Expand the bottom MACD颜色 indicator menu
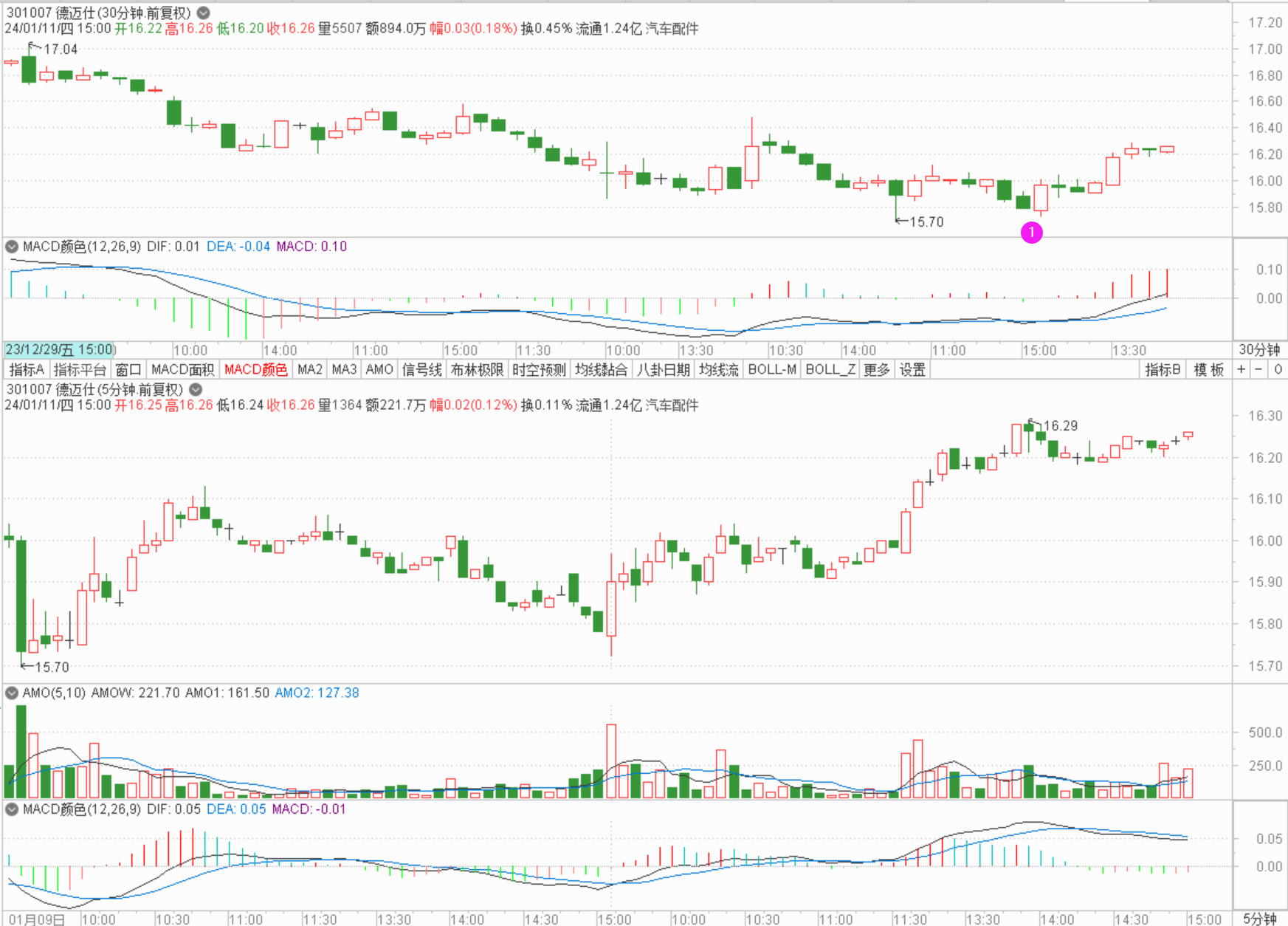This screenshot has width=1288, height=926. pyautogui.click(x=12, y=809)
